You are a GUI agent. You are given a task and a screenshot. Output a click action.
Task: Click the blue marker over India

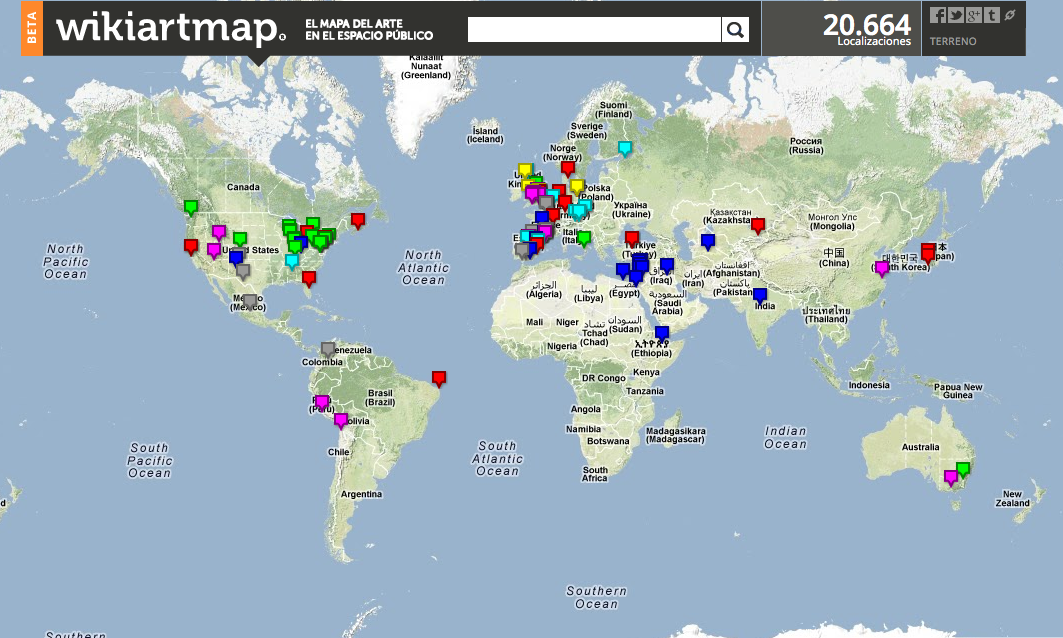pyautogui.click(x=758, y=295)
